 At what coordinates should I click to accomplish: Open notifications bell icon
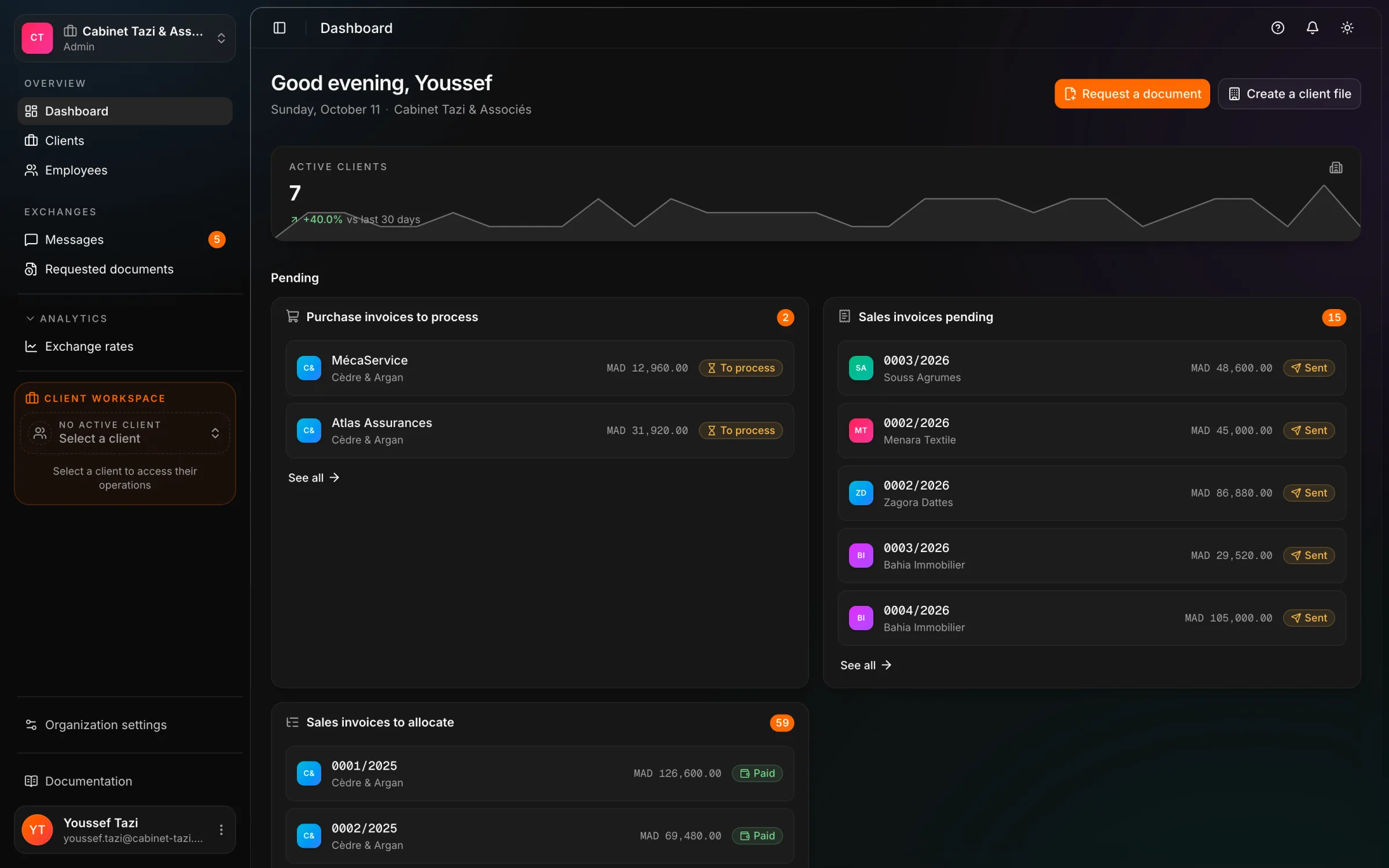click(1312, 28)
